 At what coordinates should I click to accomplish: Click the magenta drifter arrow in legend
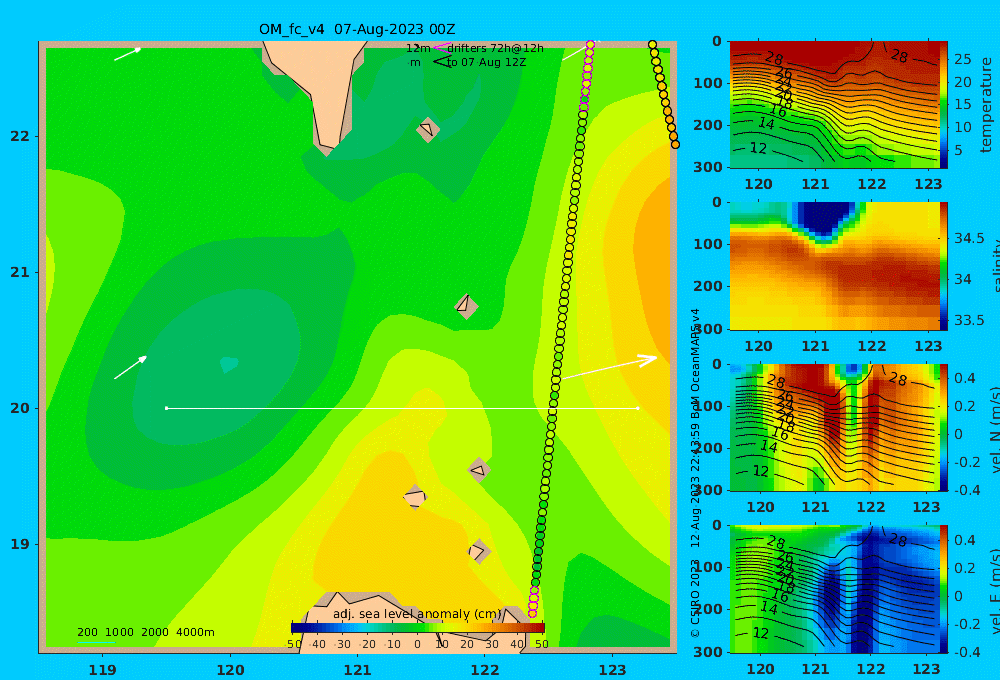click(442, 47)
